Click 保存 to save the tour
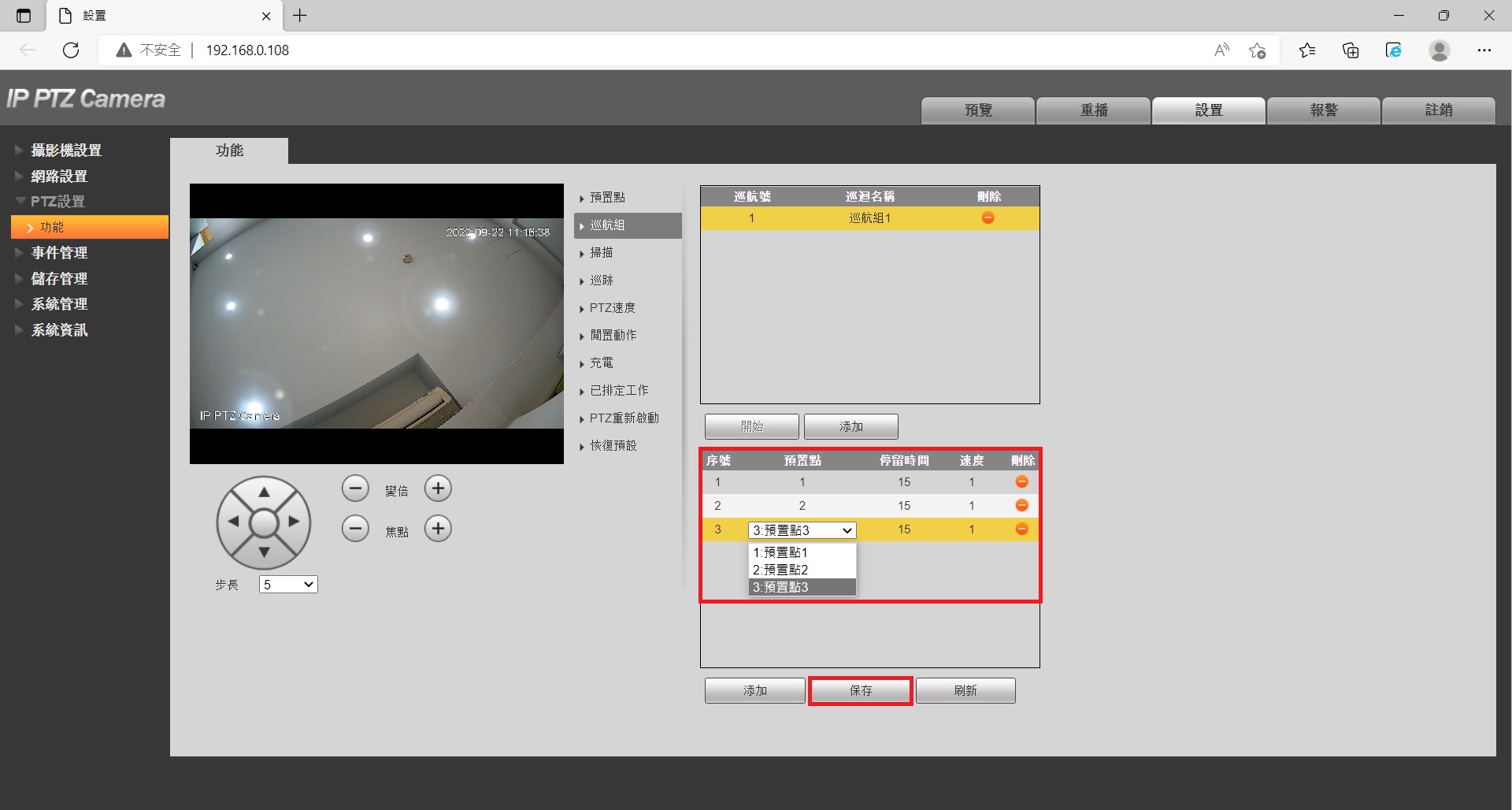 tap(861, 690)
